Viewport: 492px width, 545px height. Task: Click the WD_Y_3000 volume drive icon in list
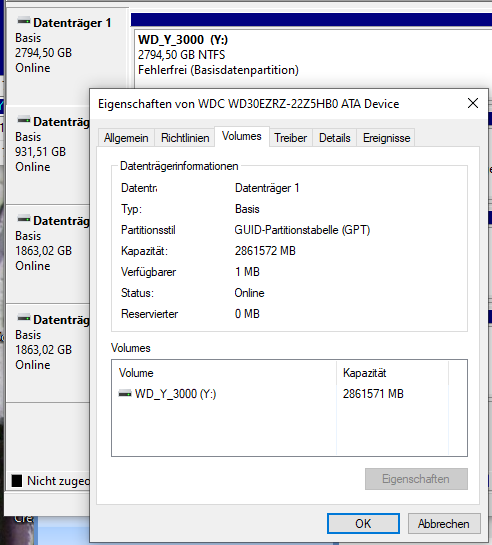pos(125,394)
